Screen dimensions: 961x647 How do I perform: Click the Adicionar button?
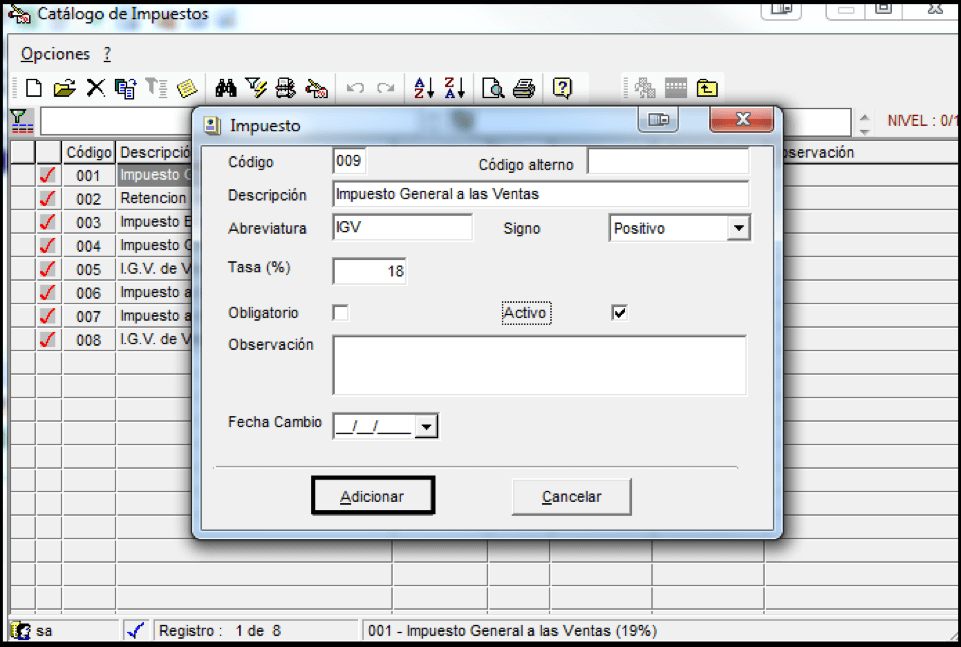click(373, 496)
